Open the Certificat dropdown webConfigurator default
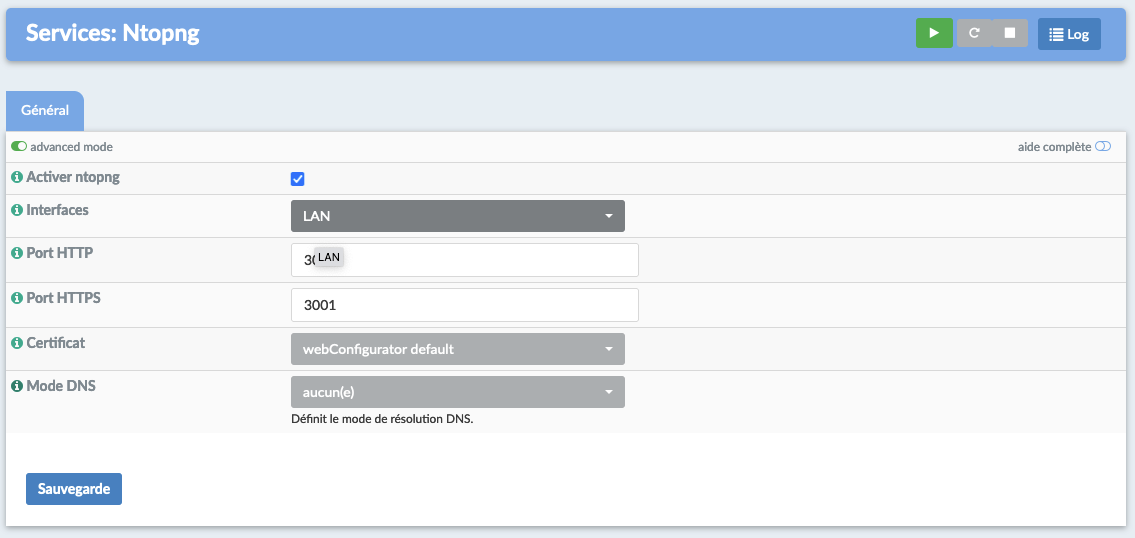 pos(457,349)
